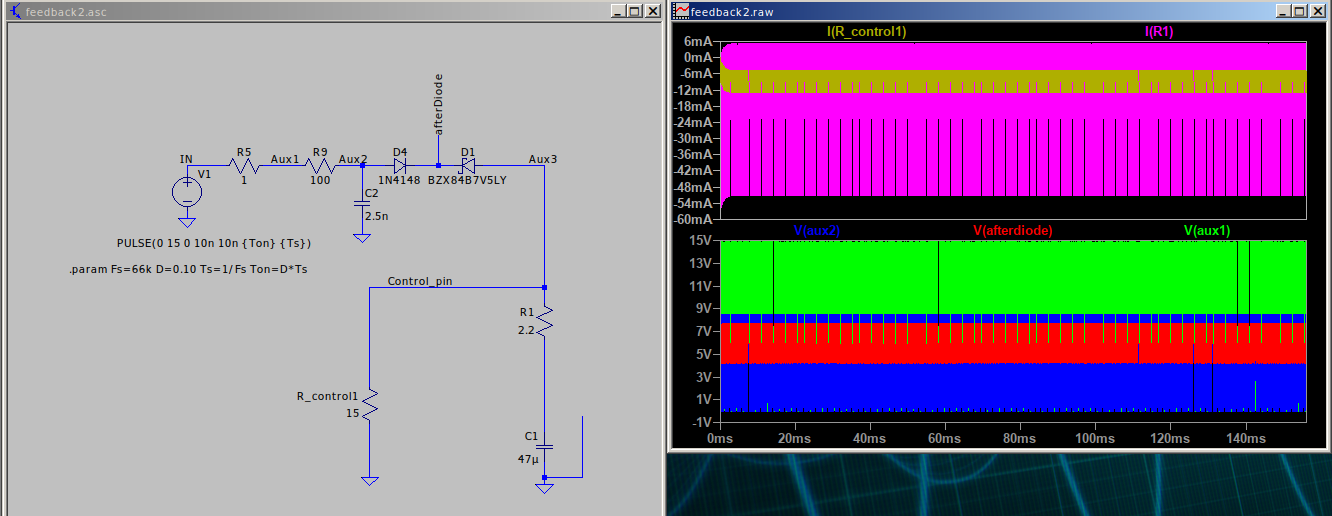Select the V(afterdiode) trace label
The width and height of the screenshot is (1332, 516).
point(1012,231)
